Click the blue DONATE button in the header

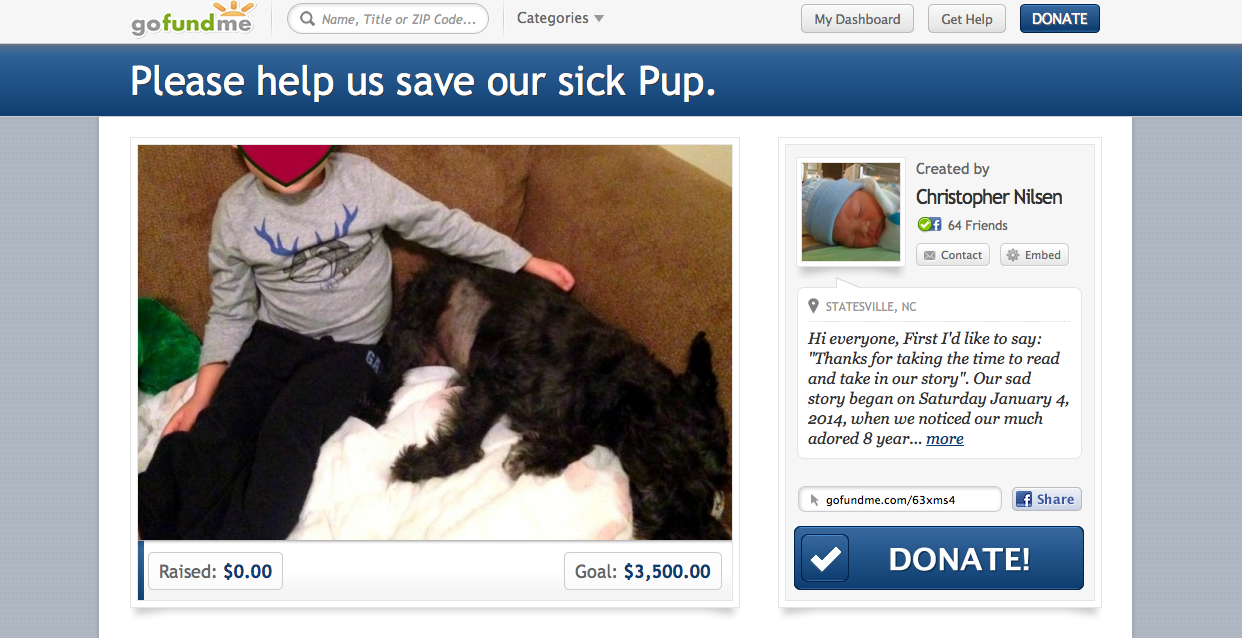pos(1060,19)
